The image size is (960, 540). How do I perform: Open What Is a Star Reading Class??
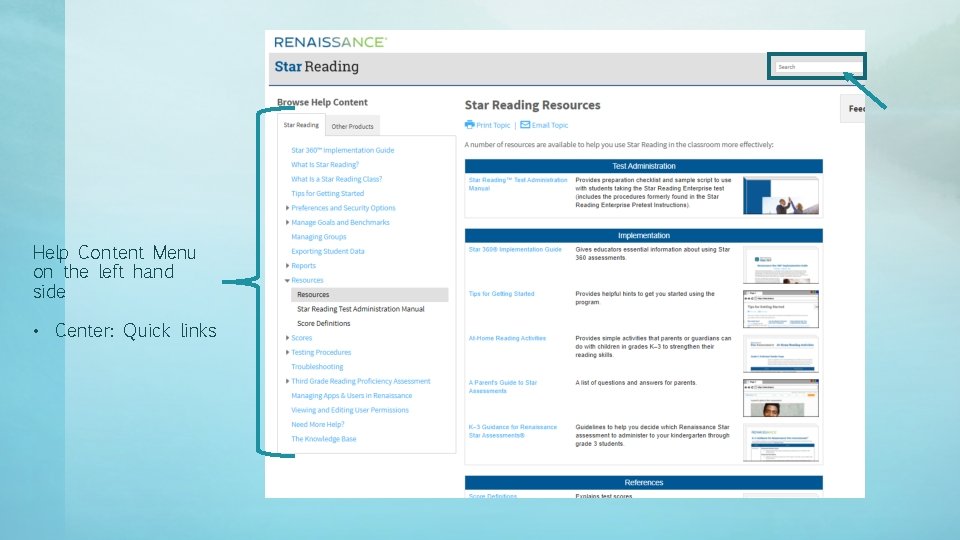[337, 179]
